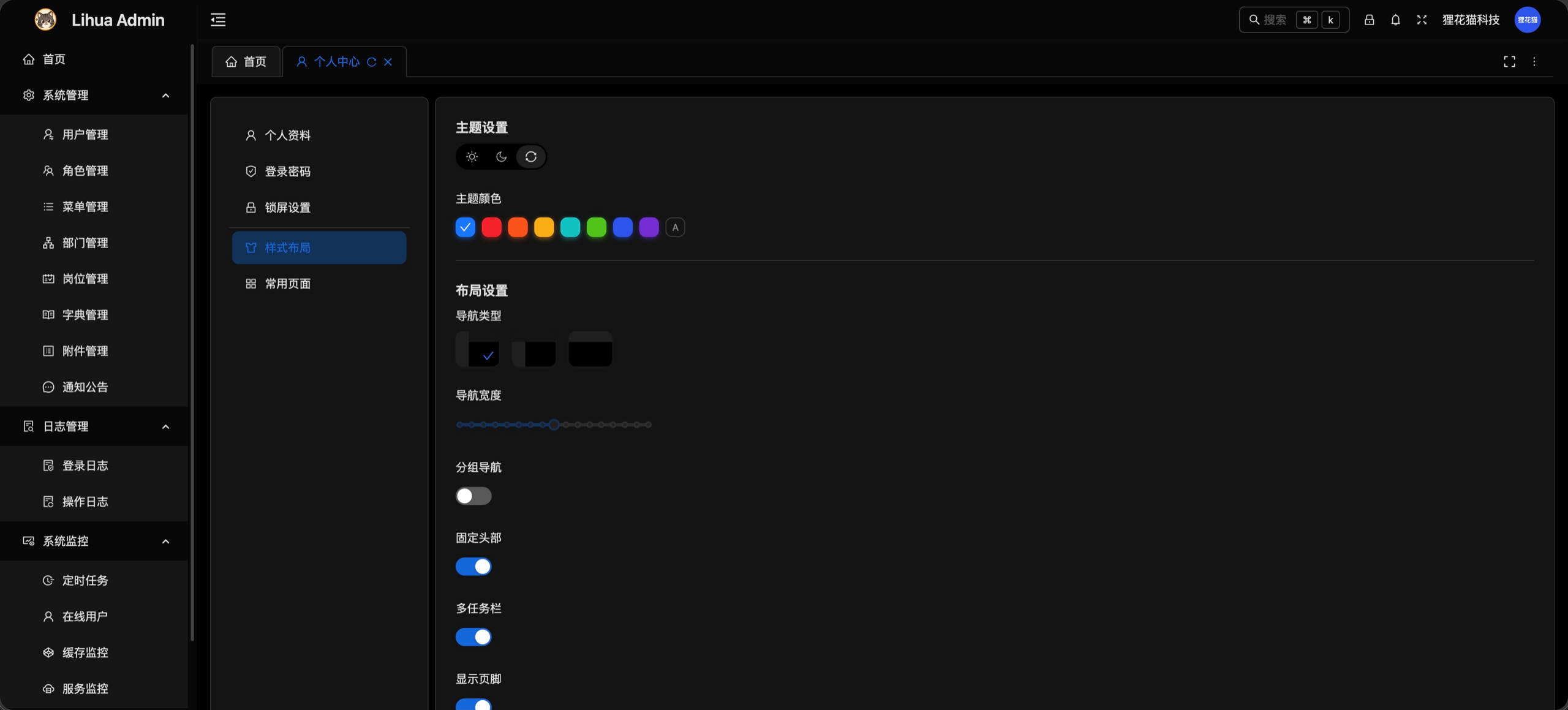The height and width of the screenshot is (710, 1568).
Task: Click the fullscreen toggle icon next to bell
Action: click(1422, 20)
